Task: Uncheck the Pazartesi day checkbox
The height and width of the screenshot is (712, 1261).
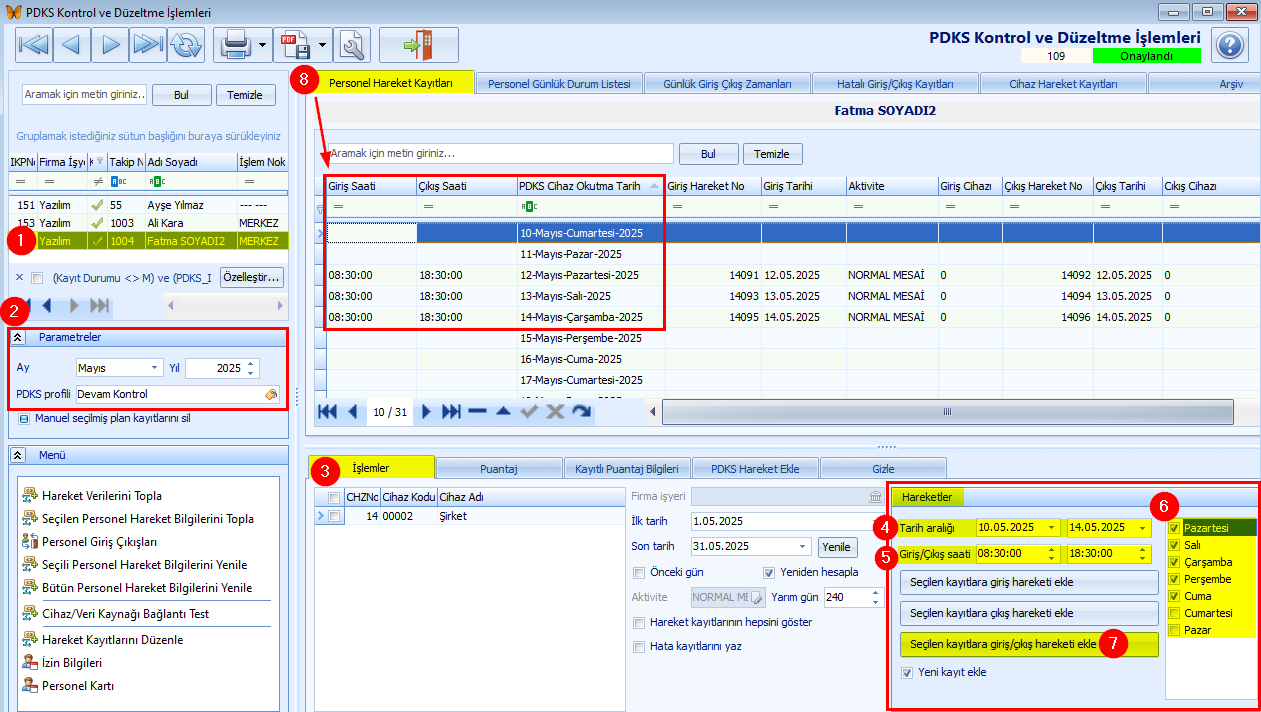Action: (x=1174, y=528)
